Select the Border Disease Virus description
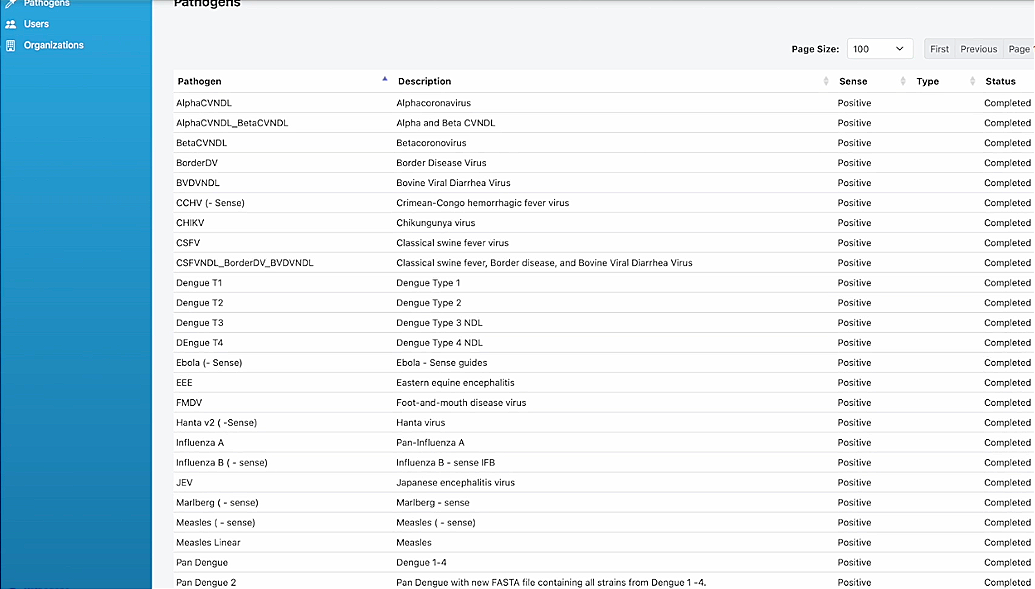1035x589 pixels. pos(441,162)
